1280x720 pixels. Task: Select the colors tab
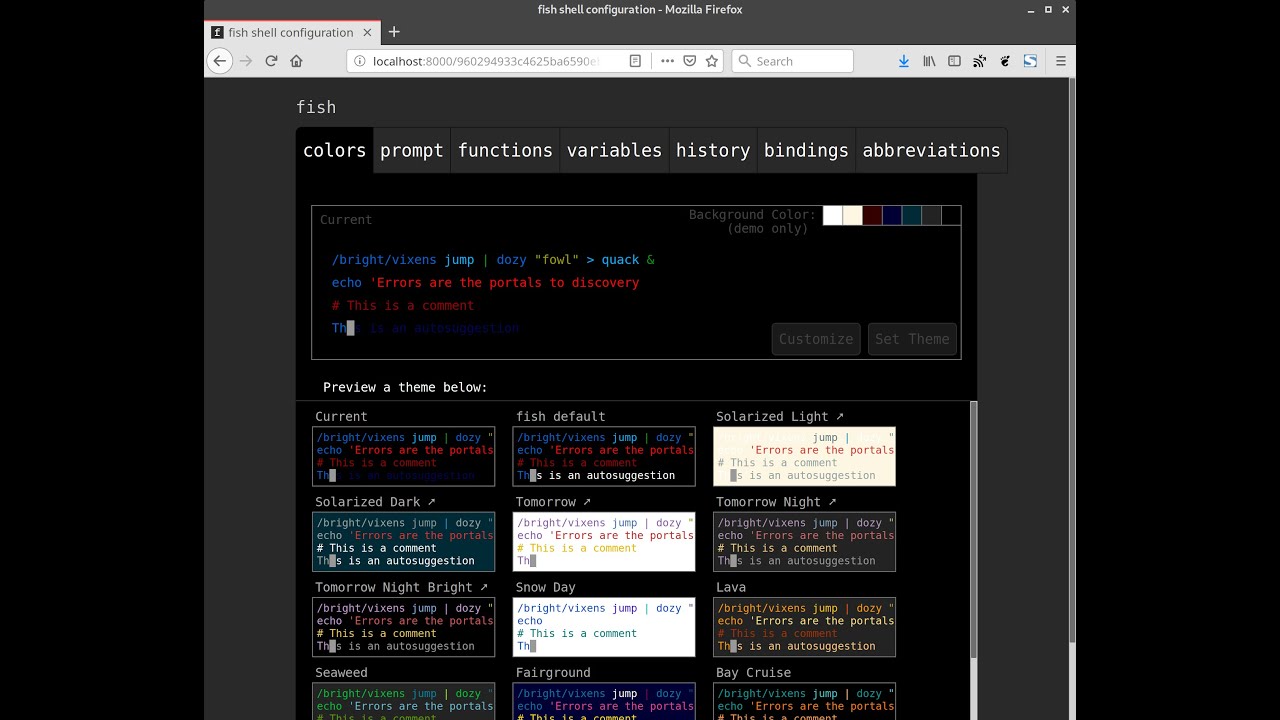(335, 150)
